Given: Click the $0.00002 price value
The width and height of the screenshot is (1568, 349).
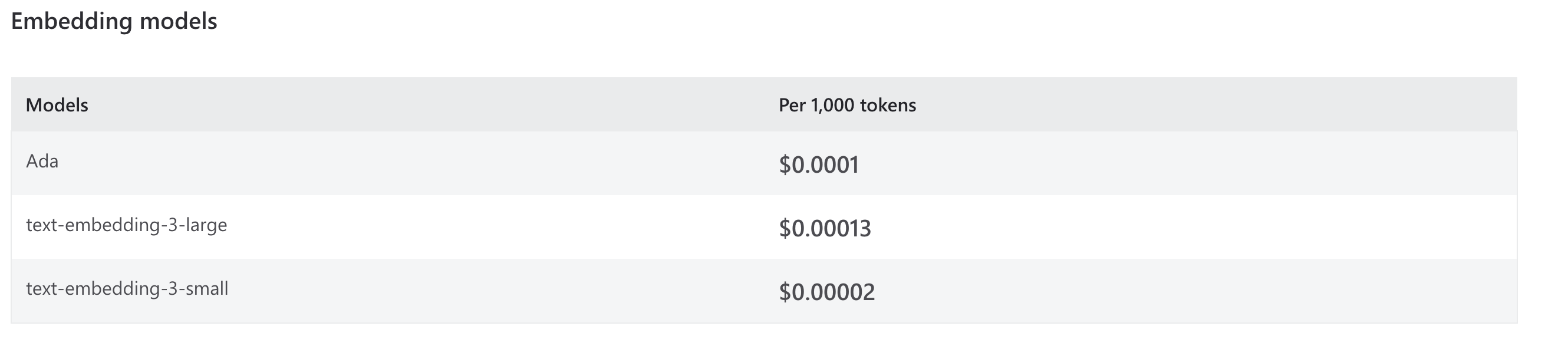Looking at the screenshot, I should (826, 292).
